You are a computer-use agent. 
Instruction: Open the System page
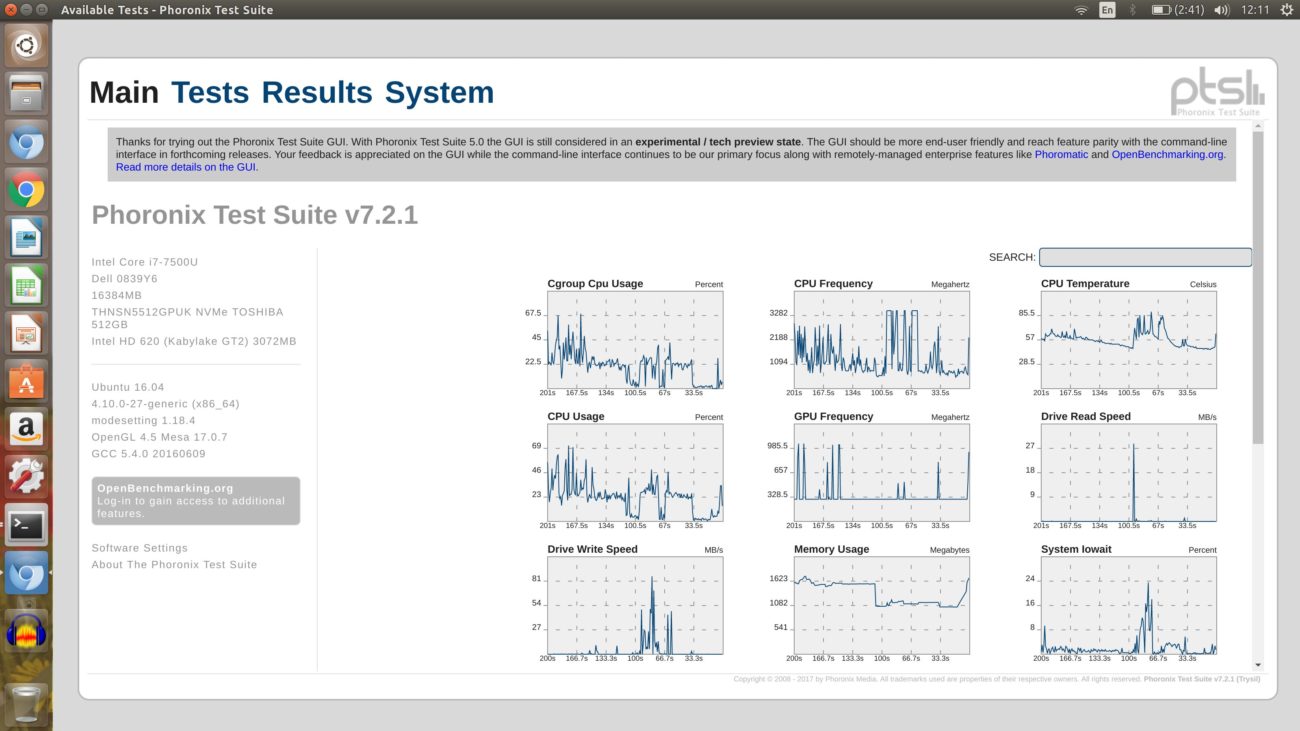pyautogui.click(x=439, y=92)
